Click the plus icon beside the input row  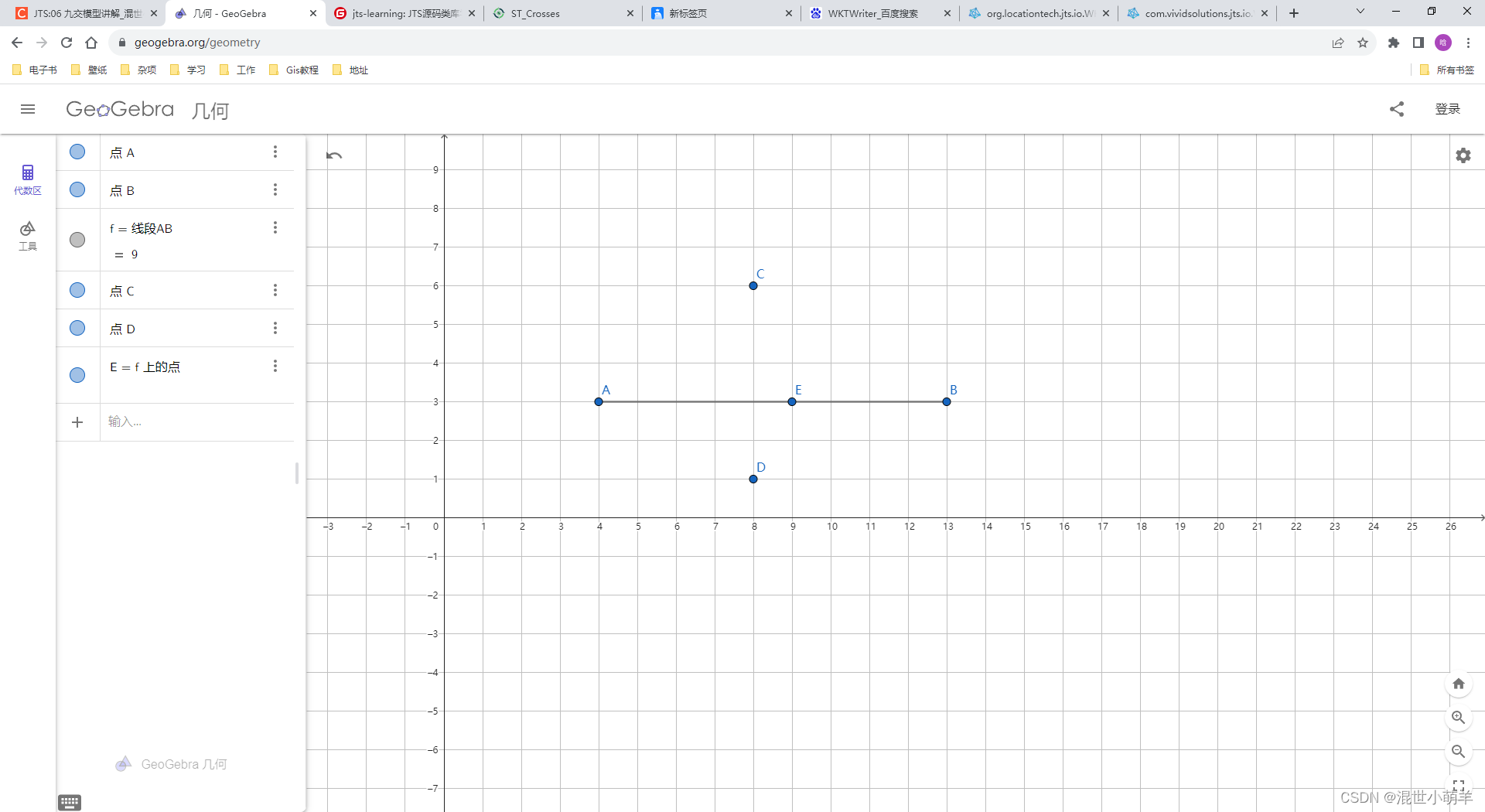tap(77, 422)
